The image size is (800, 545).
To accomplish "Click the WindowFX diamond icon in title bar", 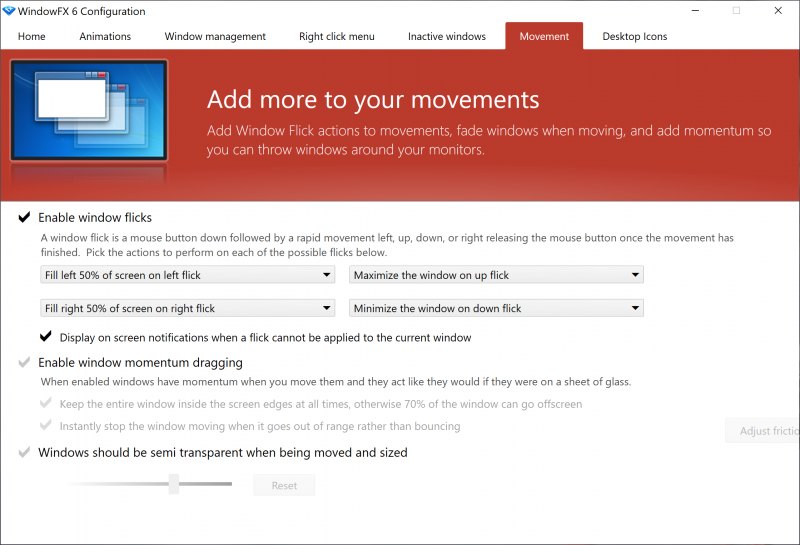I will click(x=9, y=11).
